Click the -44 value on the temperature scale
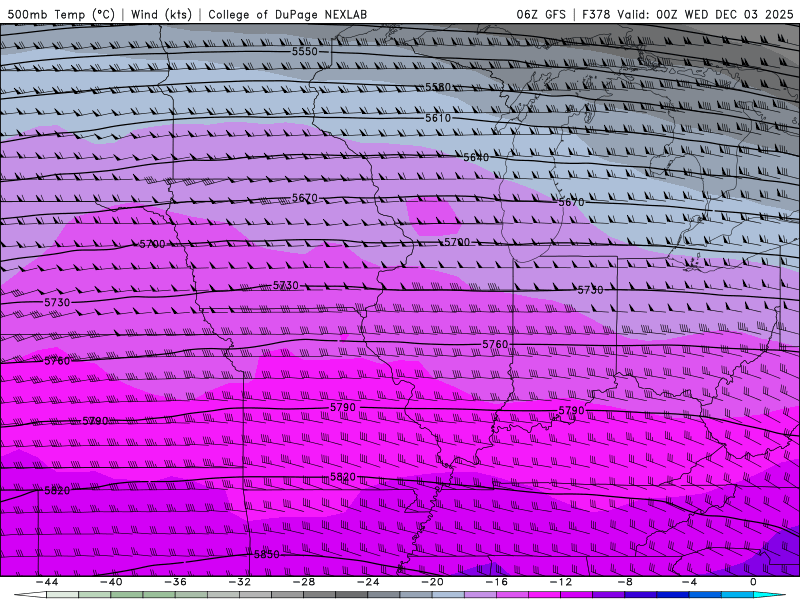This screenshot has width=800, height=600. tap(46, 582)
